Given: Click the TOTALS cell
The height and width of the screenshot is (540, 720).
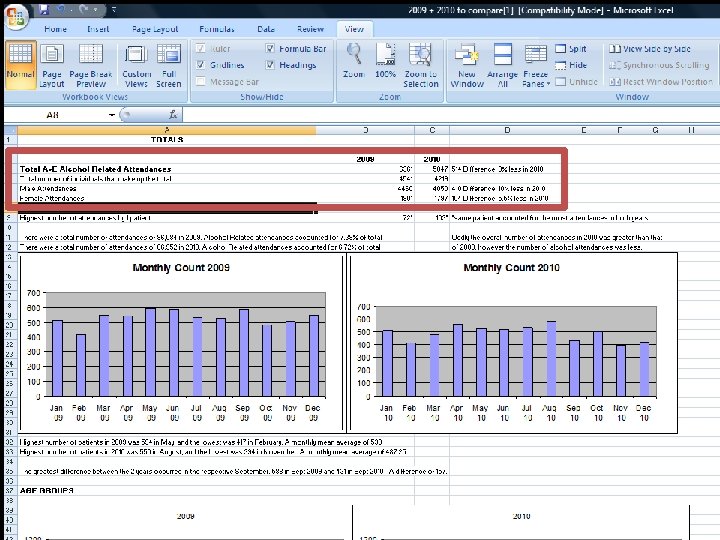Looking at the screenshot, I should point(167,140).
